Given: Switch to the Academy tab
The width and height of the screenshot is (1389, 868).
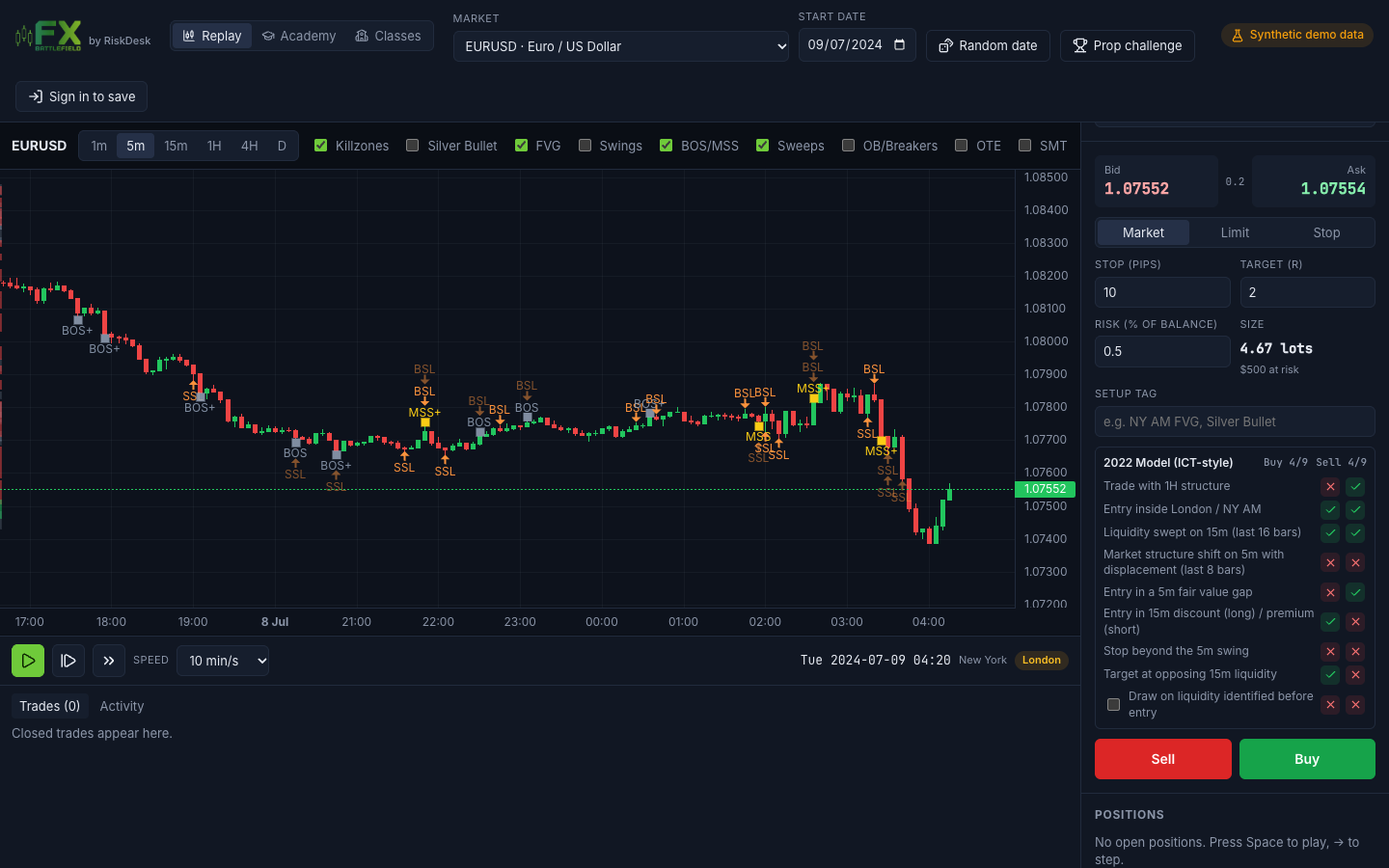Looking at the screenshot, I should click(299, 36).
